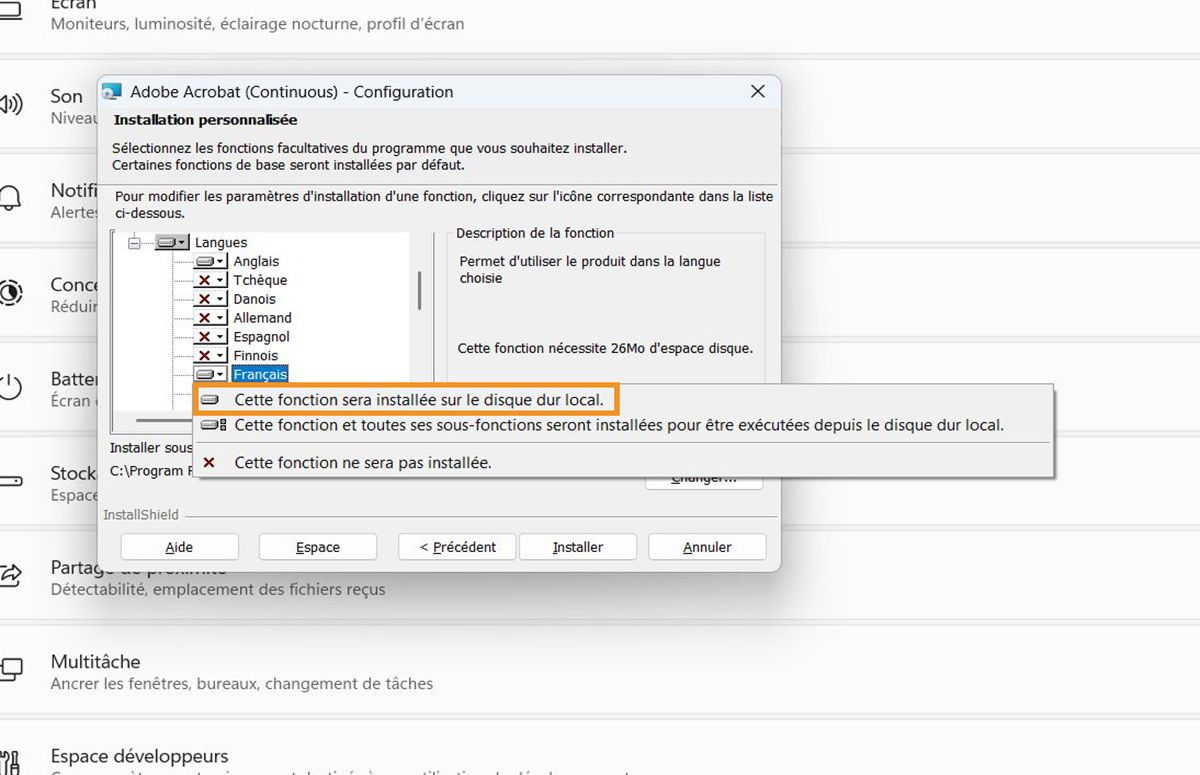The width and height of the screenshot is (1200, 775).
Task: Click the notifications bell icon in Settings
Action: 11,197
